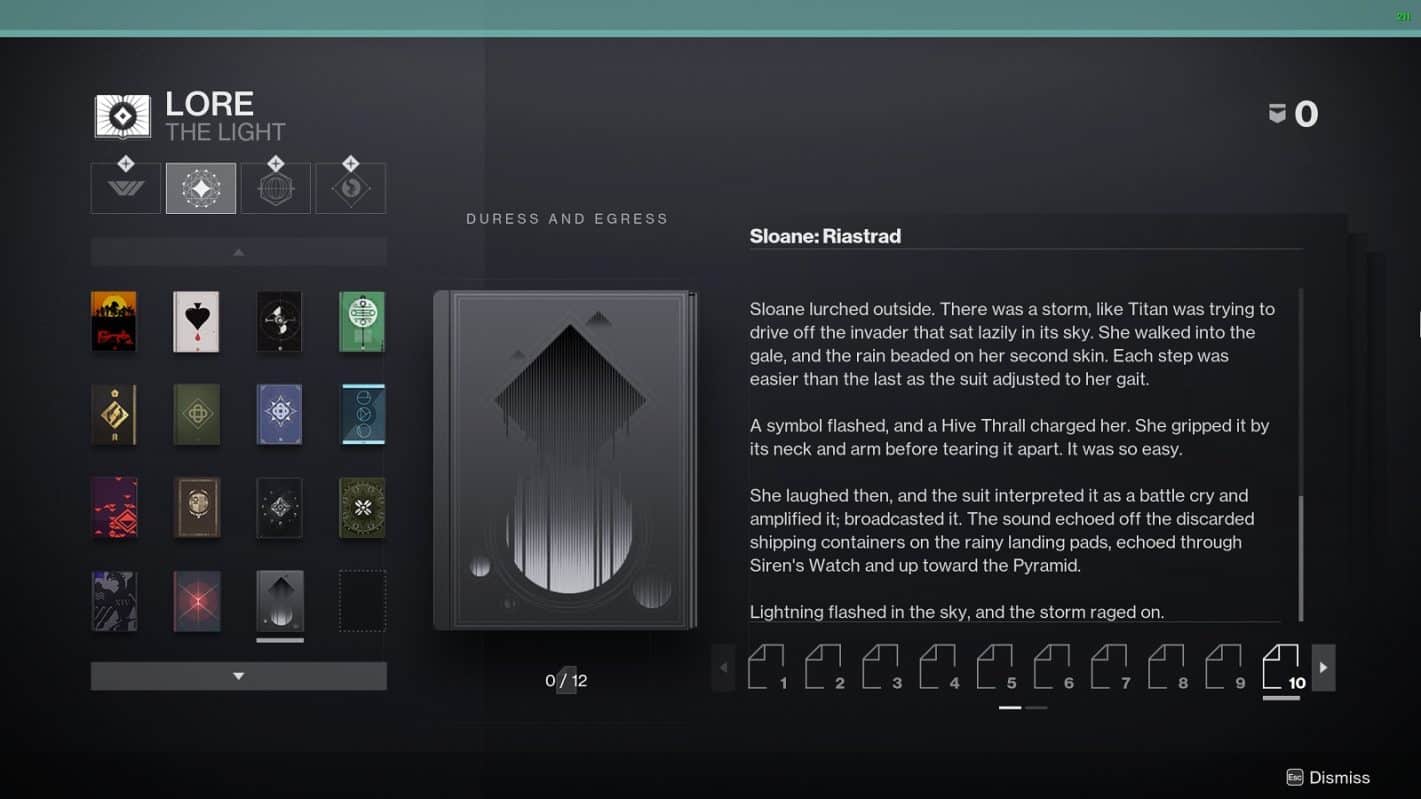Click the DURESS AND EGRESS book title
1421x799 pixels.
coord(567,219)
